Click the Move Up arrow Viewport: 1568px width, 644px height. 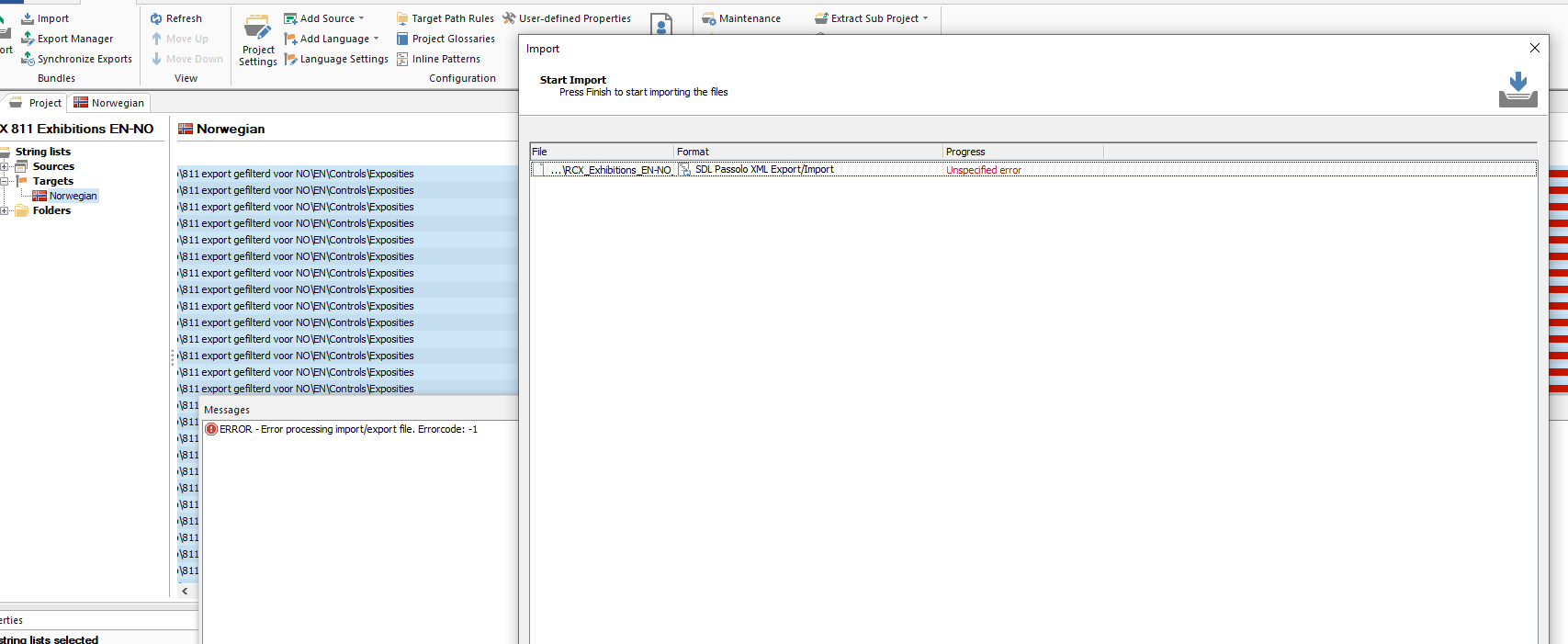coord(156,39)
